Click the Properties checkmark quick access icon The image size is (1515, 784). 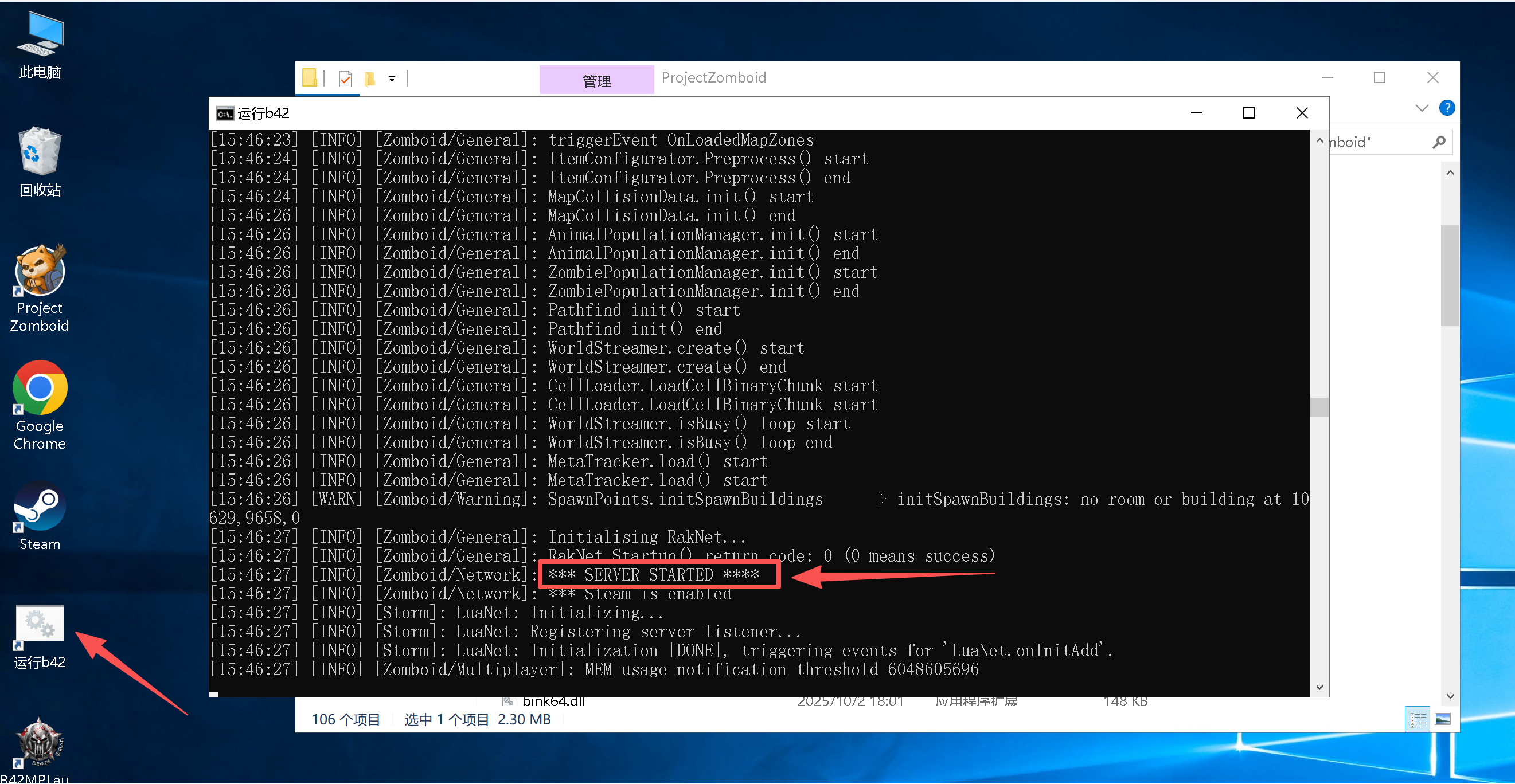[345, 78]
